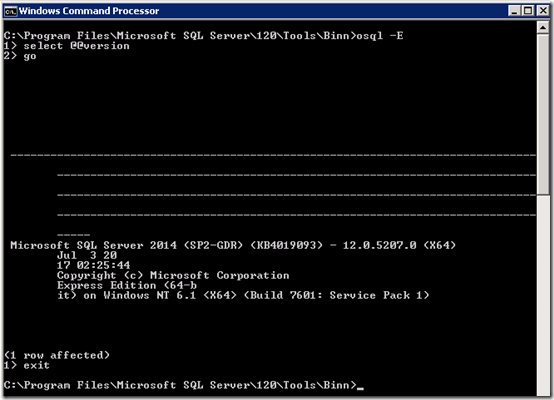
Task: Minimize the Windows Command Processor window
Action: coord(514,11)
